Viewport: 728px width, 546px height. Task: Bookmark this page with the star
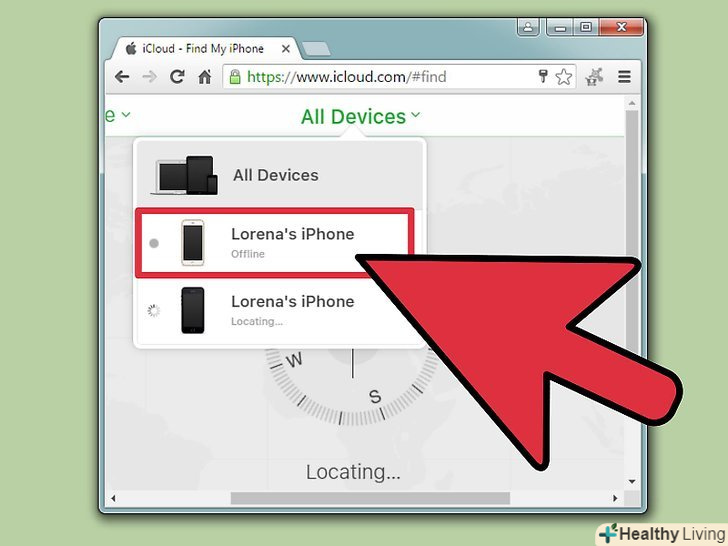pos(564,77)
